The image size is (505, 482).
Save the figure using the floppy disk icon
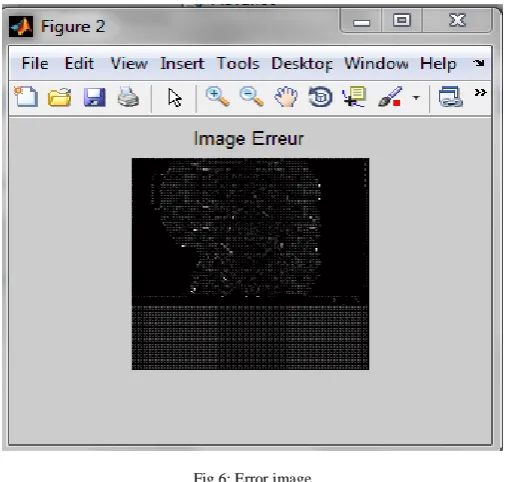pyautogui.click(x=95, y=98)
